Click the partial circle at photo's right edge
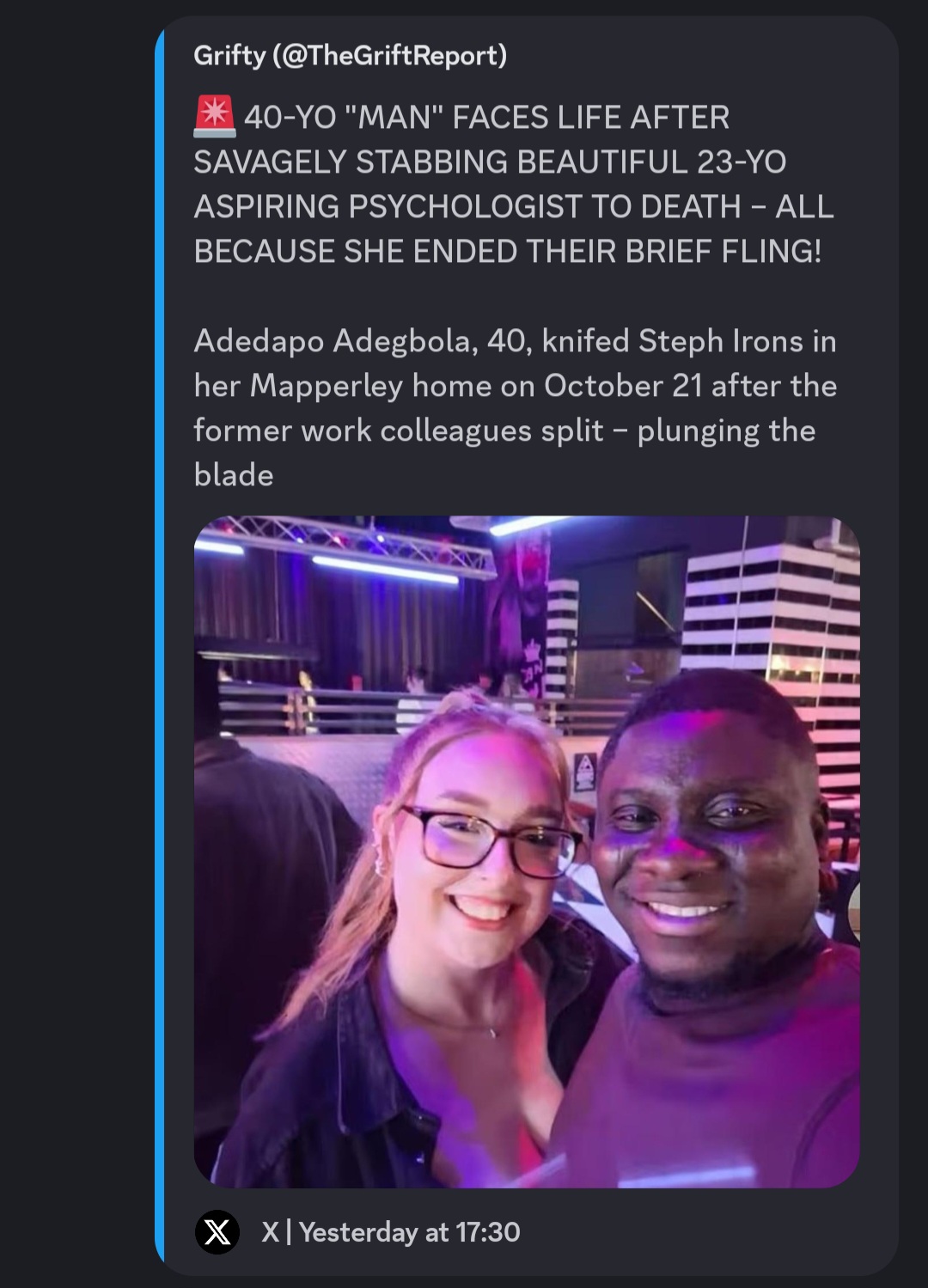The height and width of the screenshot is (1288, 928). (853, 913)
